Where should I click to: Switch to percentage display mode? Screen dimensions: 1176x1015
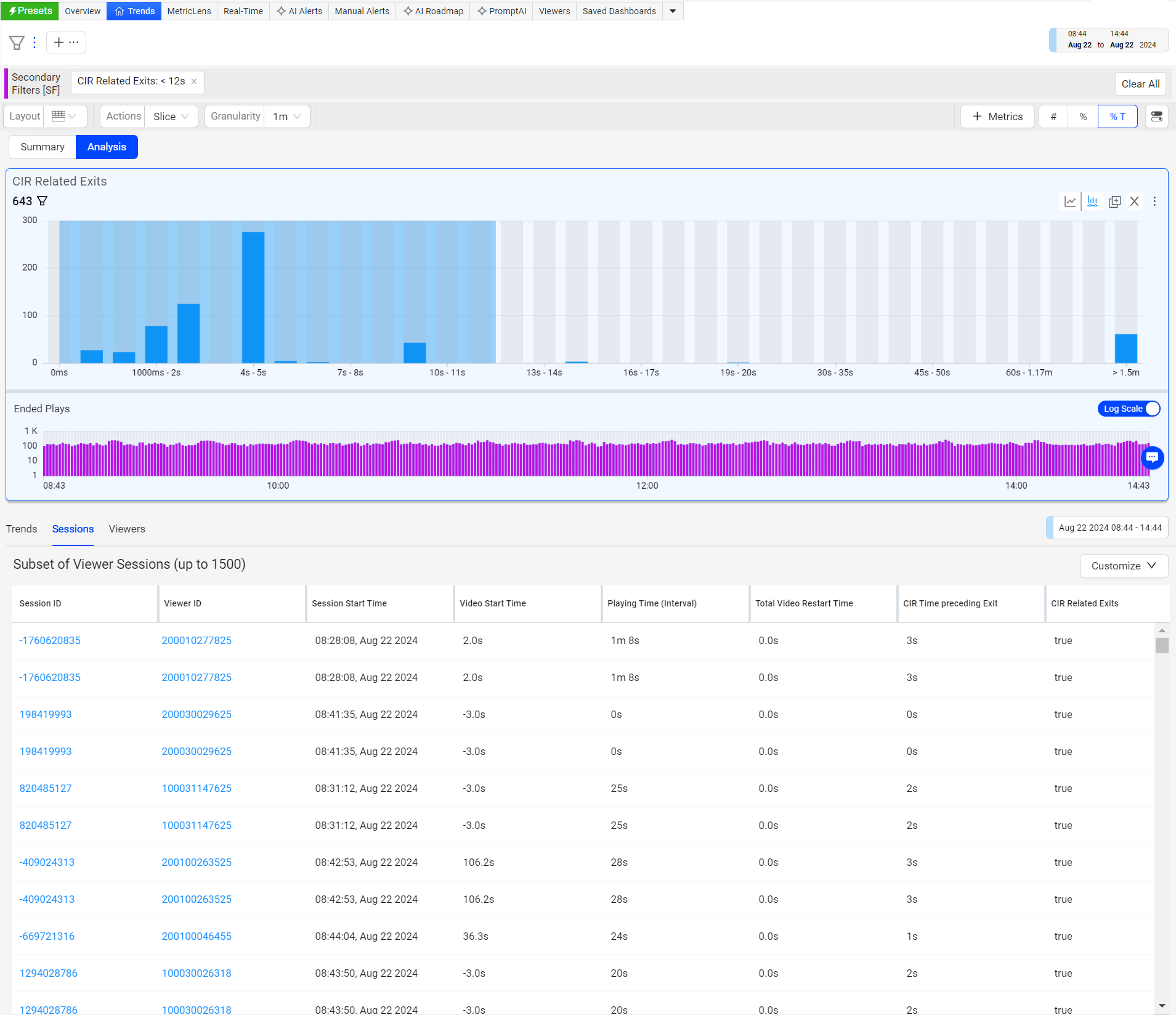(x=1083, y=116)
